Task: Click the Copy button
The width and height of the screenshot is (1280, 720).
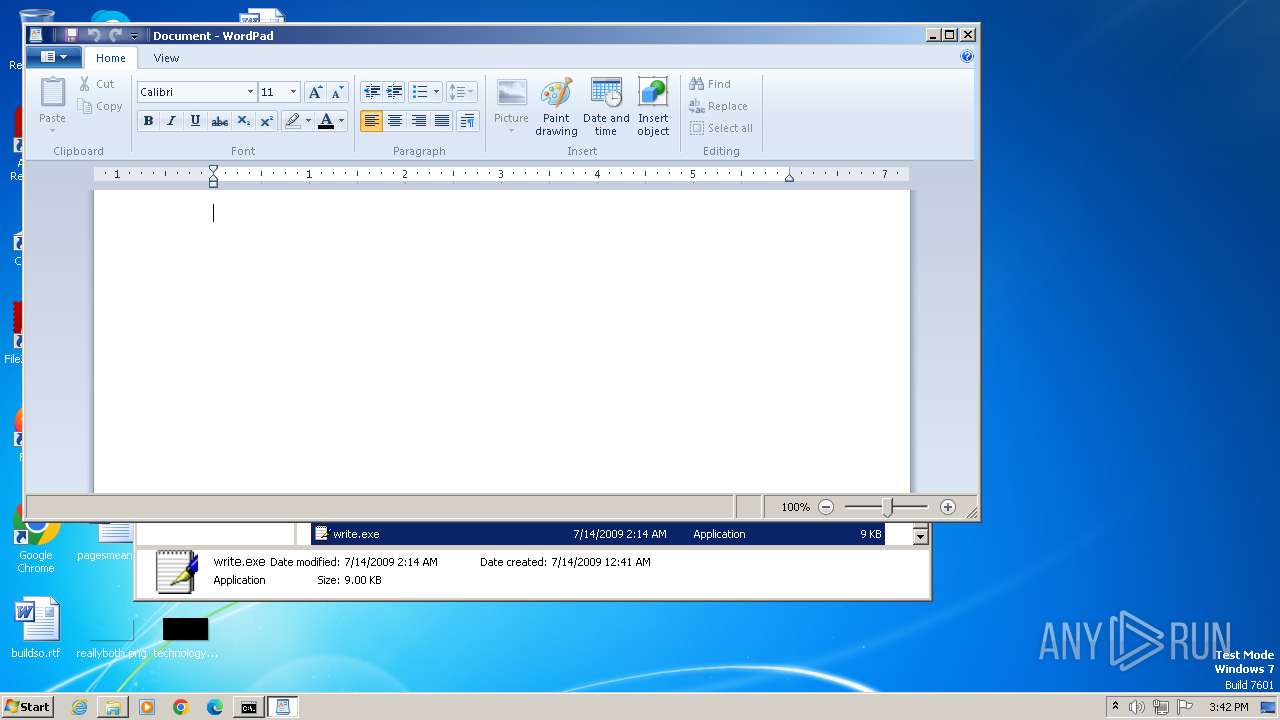Action: 100,106
